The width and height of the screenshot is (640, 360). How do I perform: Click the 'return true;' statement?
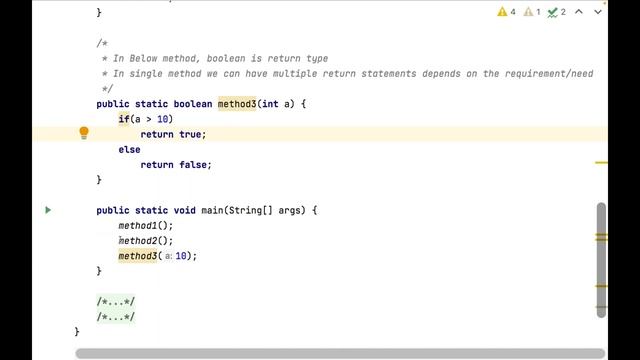click(x=173, y=134)
